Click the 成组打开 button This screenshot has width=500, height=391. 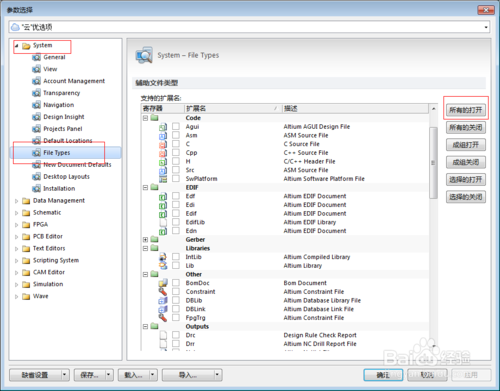click(466, 145)
